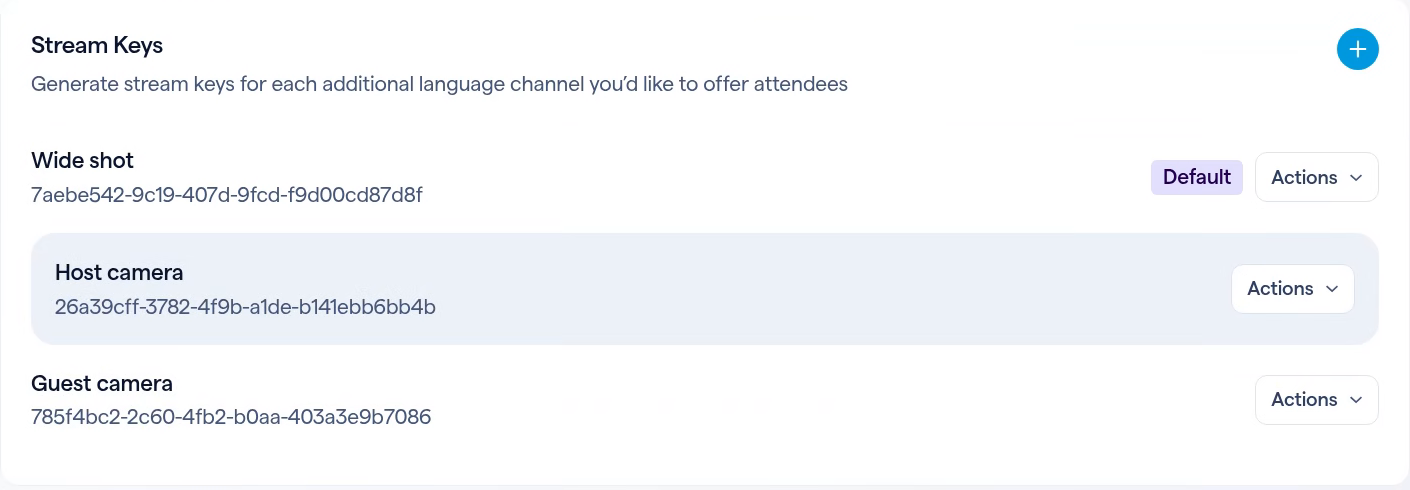Viewport: 1410px width, 490px height.
Task: Click the Default badge on Wide shot
Action: [x=1196, y=177]
